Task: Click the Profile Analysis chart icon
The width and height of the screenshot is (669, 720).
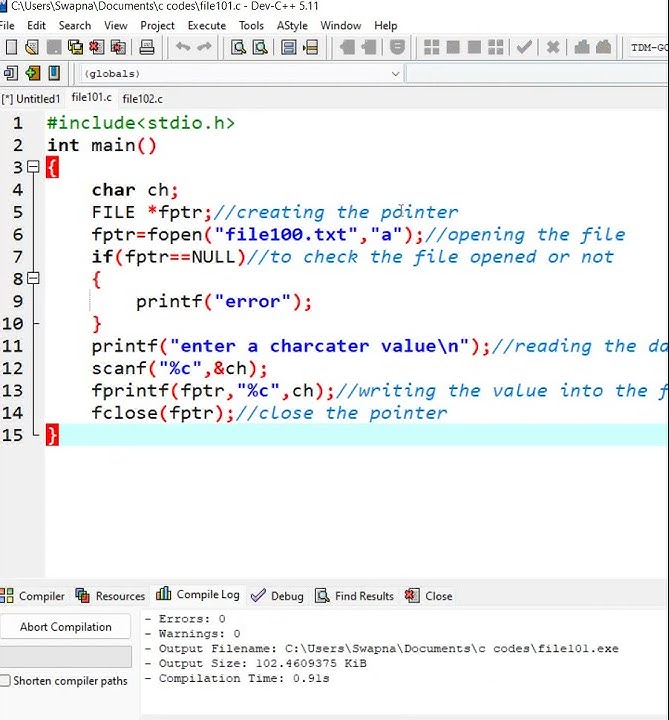Action: click(582, 47)
